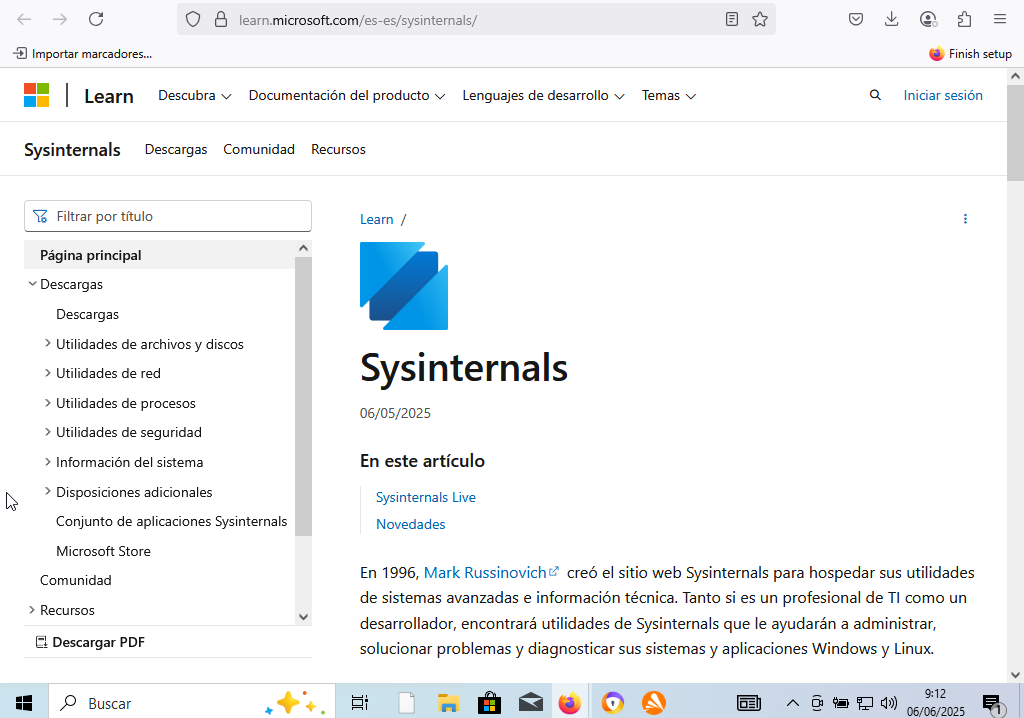Open Task View in the taskbar
Viewport: 1024px width, 718px height.
pos(360,703)
